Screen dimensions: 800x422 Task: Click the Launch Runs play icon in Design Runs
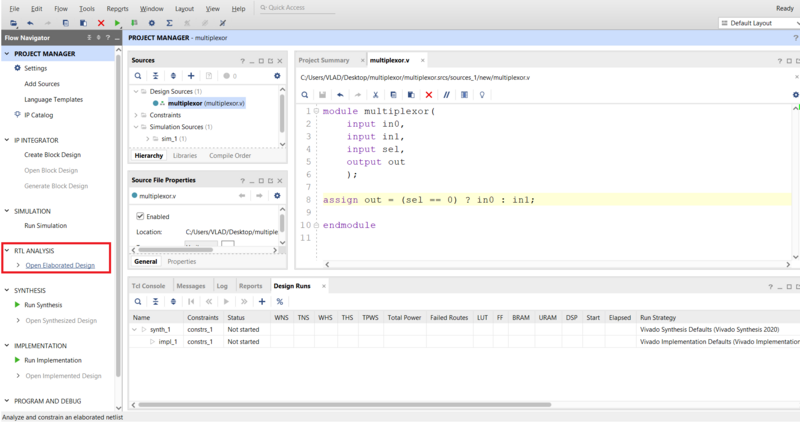227,302
